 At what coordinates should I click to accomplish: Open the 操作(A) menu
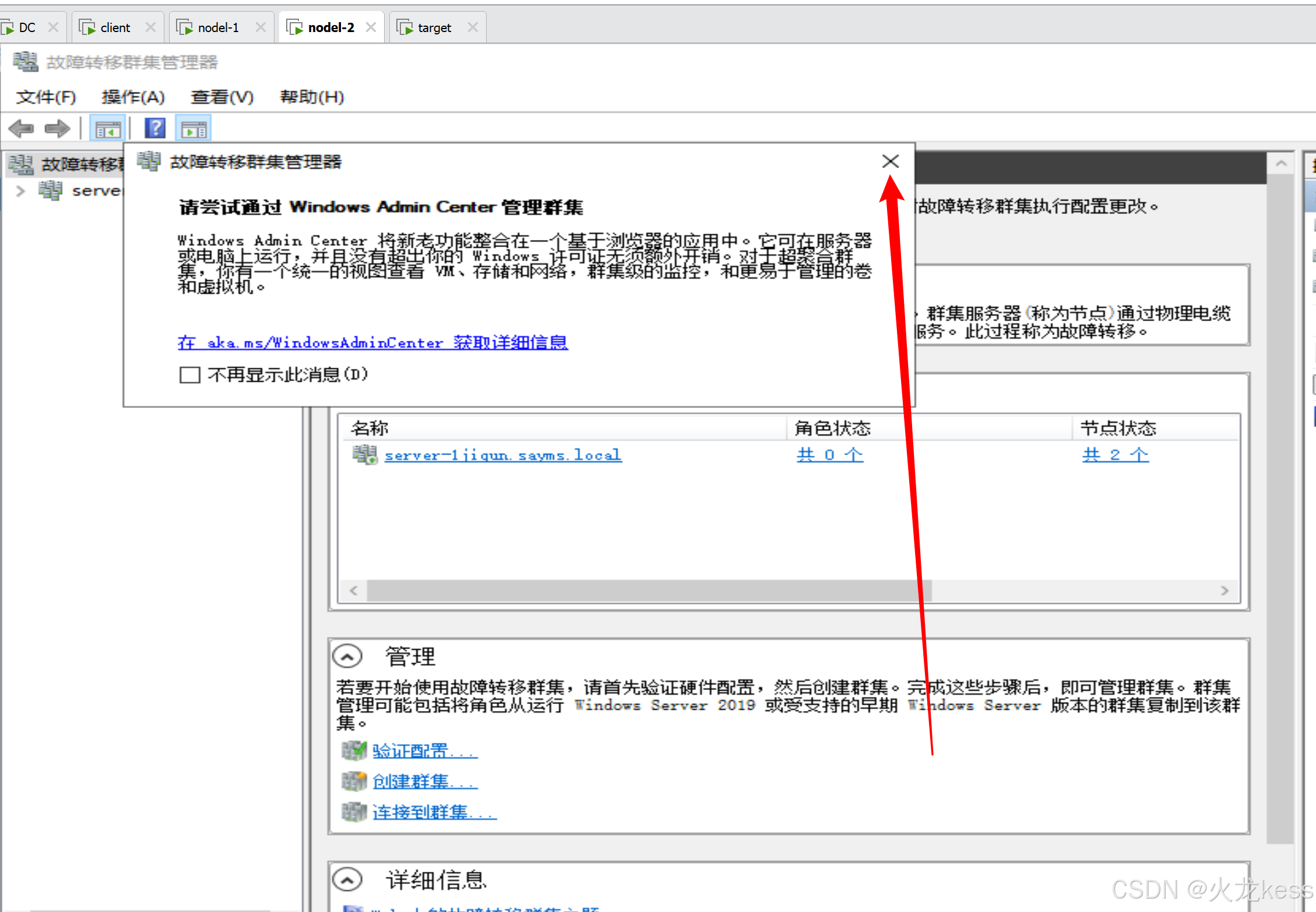point(133,97)
